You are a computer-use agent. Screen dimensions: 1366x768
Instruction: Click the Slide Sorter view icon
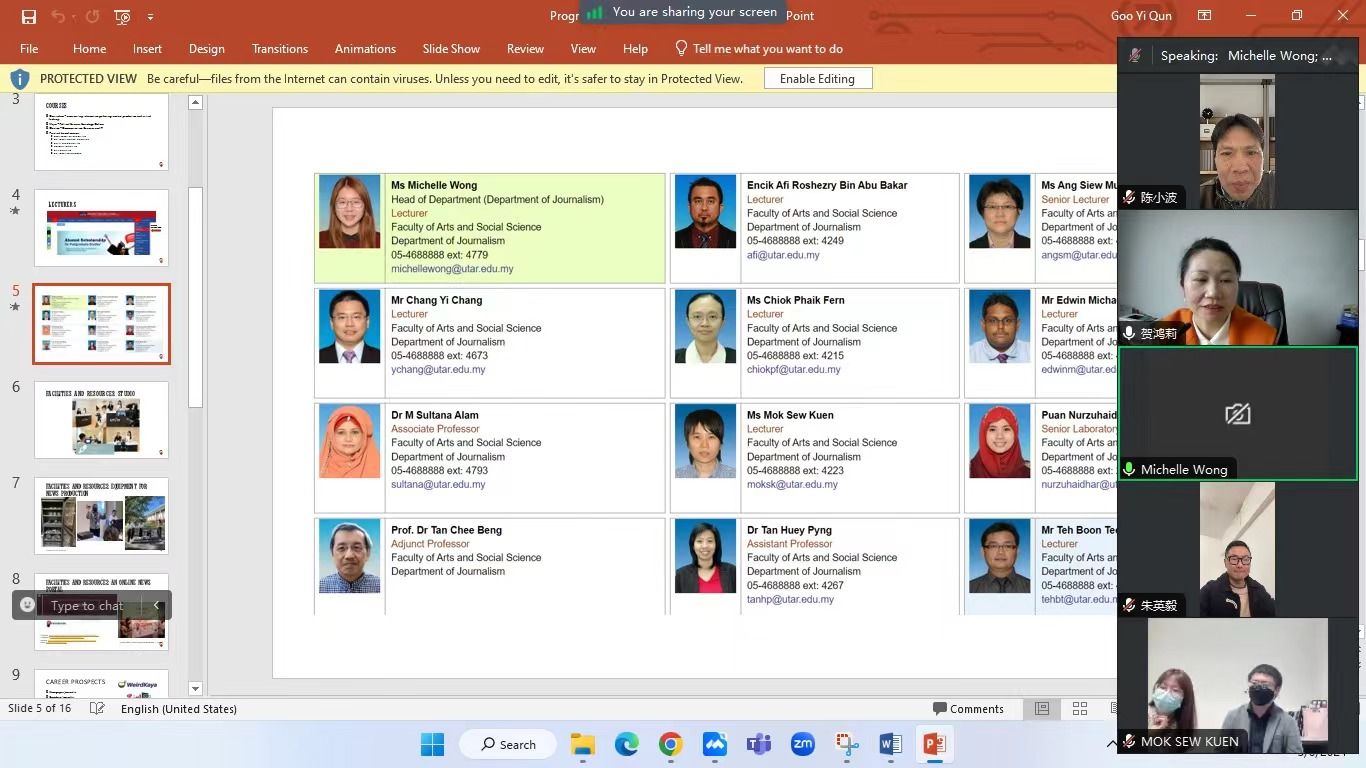point(1080,709)
